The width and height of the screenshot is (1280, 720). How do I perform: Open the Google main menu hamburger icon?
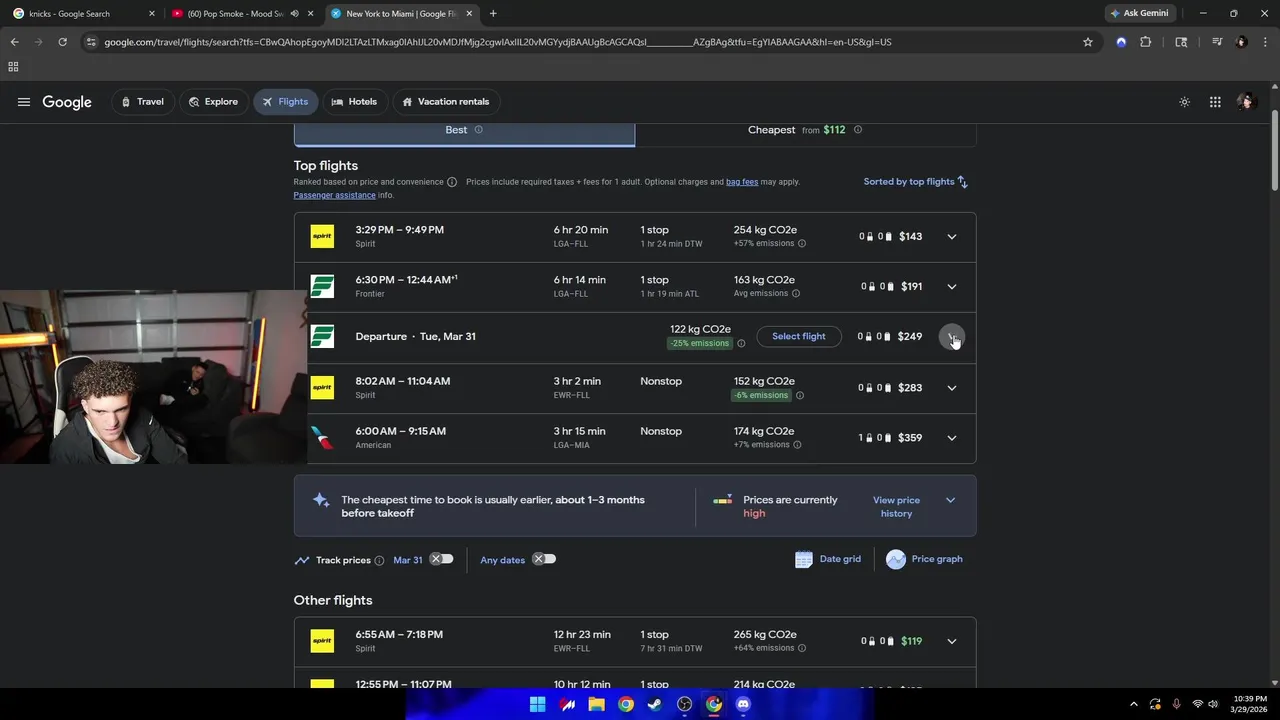pyautogui.click(x=24, y=102)
